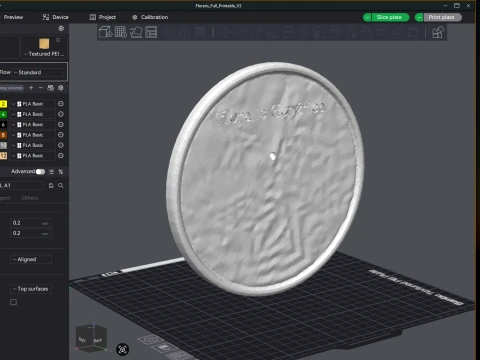The width and height of the screenshot is (480, 360).
Task: Click the beige filament 12 color swatch
Action: click(x=3, y=156)
